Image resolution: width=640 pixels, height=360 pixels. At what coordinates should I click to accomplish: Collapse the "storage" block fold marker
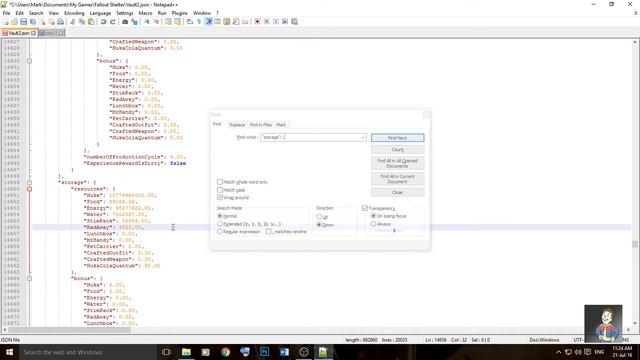click(29, 182)
